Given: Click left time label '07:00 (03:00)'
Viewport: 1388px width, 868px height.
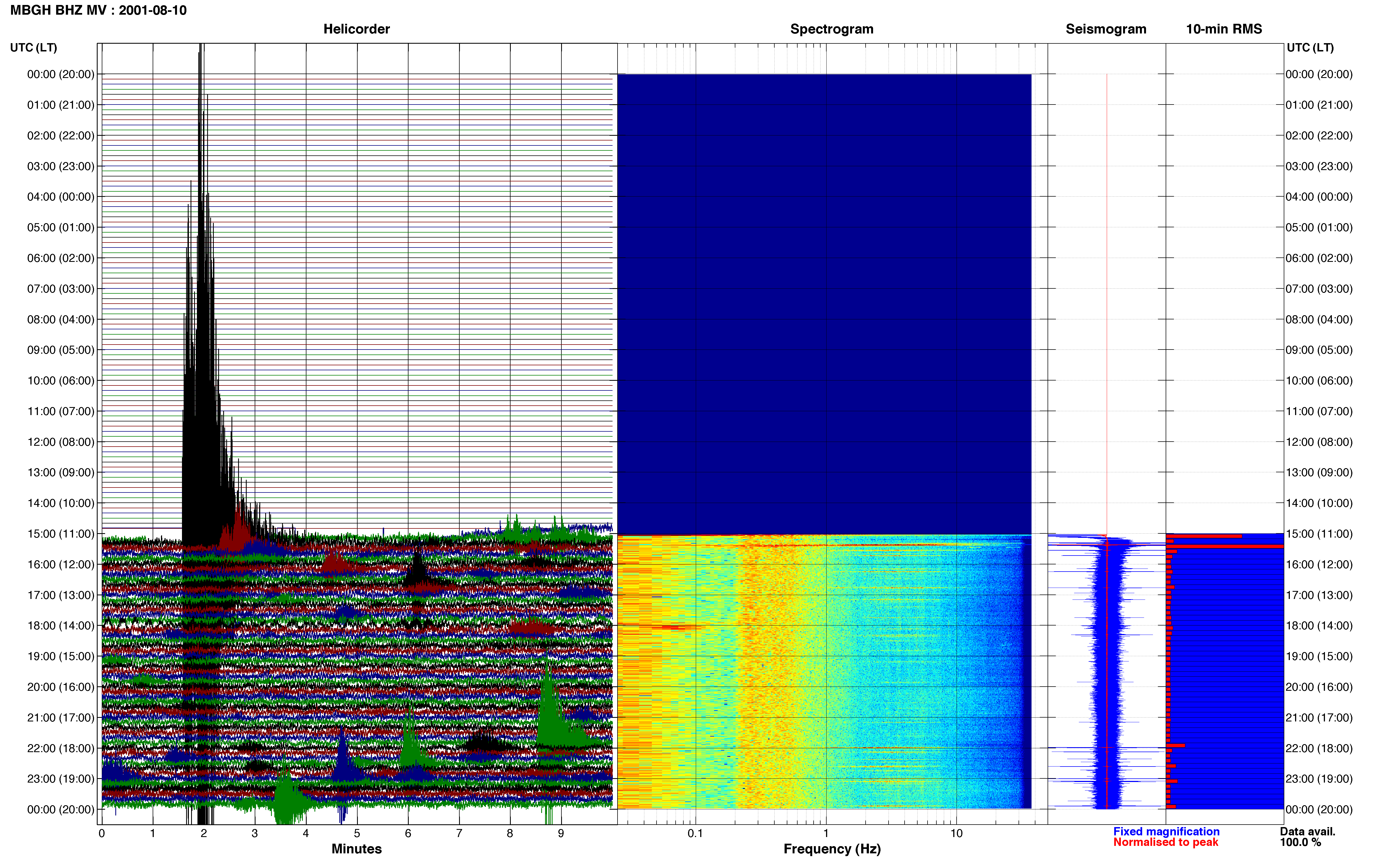Looking at the screenshot, I should 61,289.
